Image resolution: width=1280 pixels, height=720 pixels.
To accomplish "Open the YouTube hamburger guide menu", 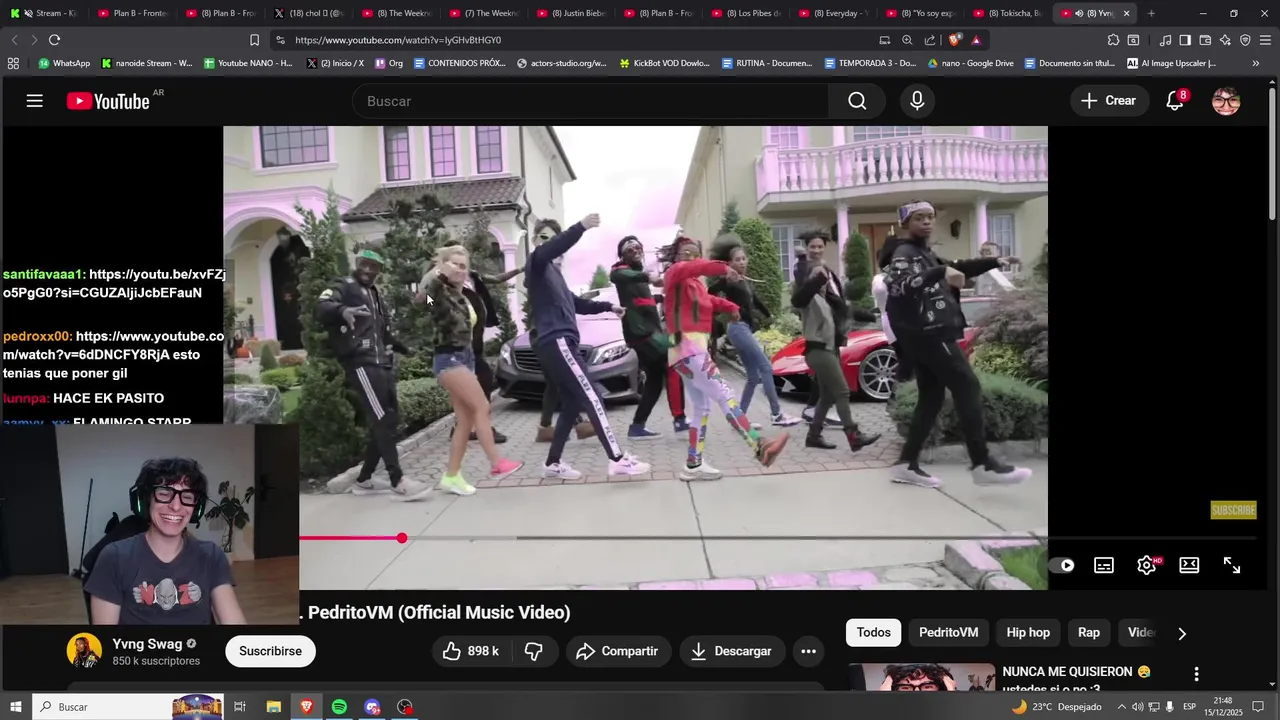I will (35, 101).
